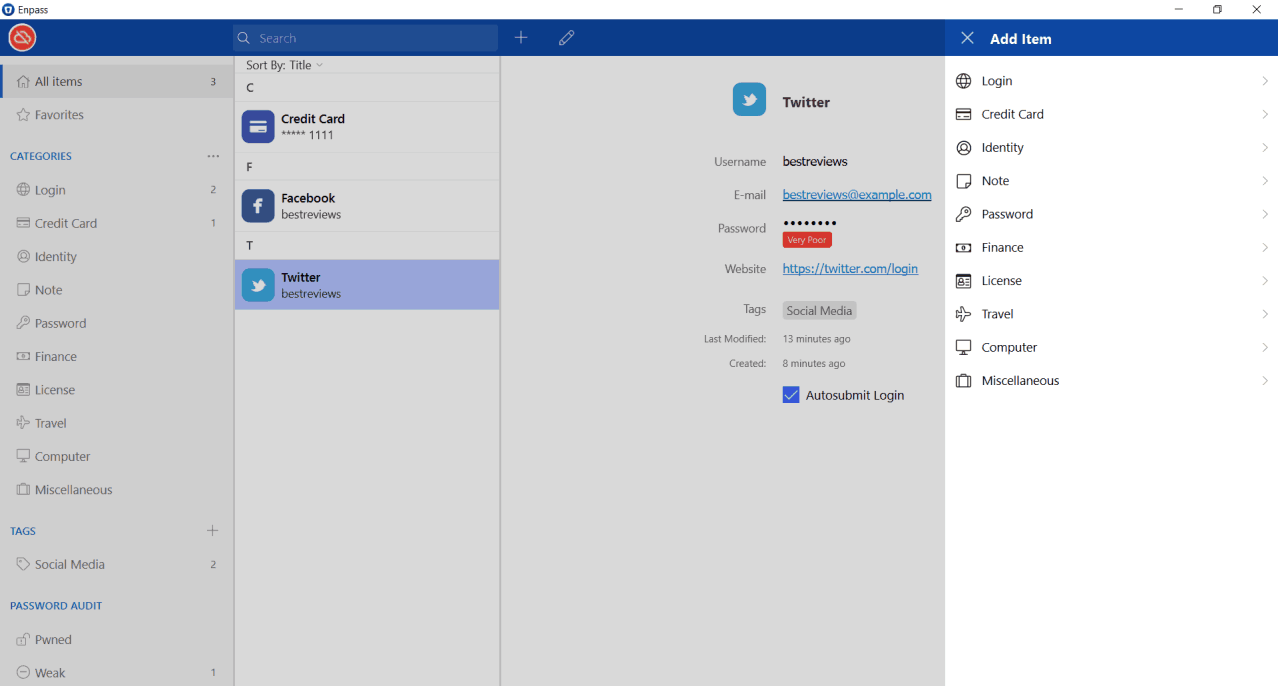This screenshot has width=1278, height=686.
Task: Select the Facebook entry in item list
Action: tap(366, 206)
